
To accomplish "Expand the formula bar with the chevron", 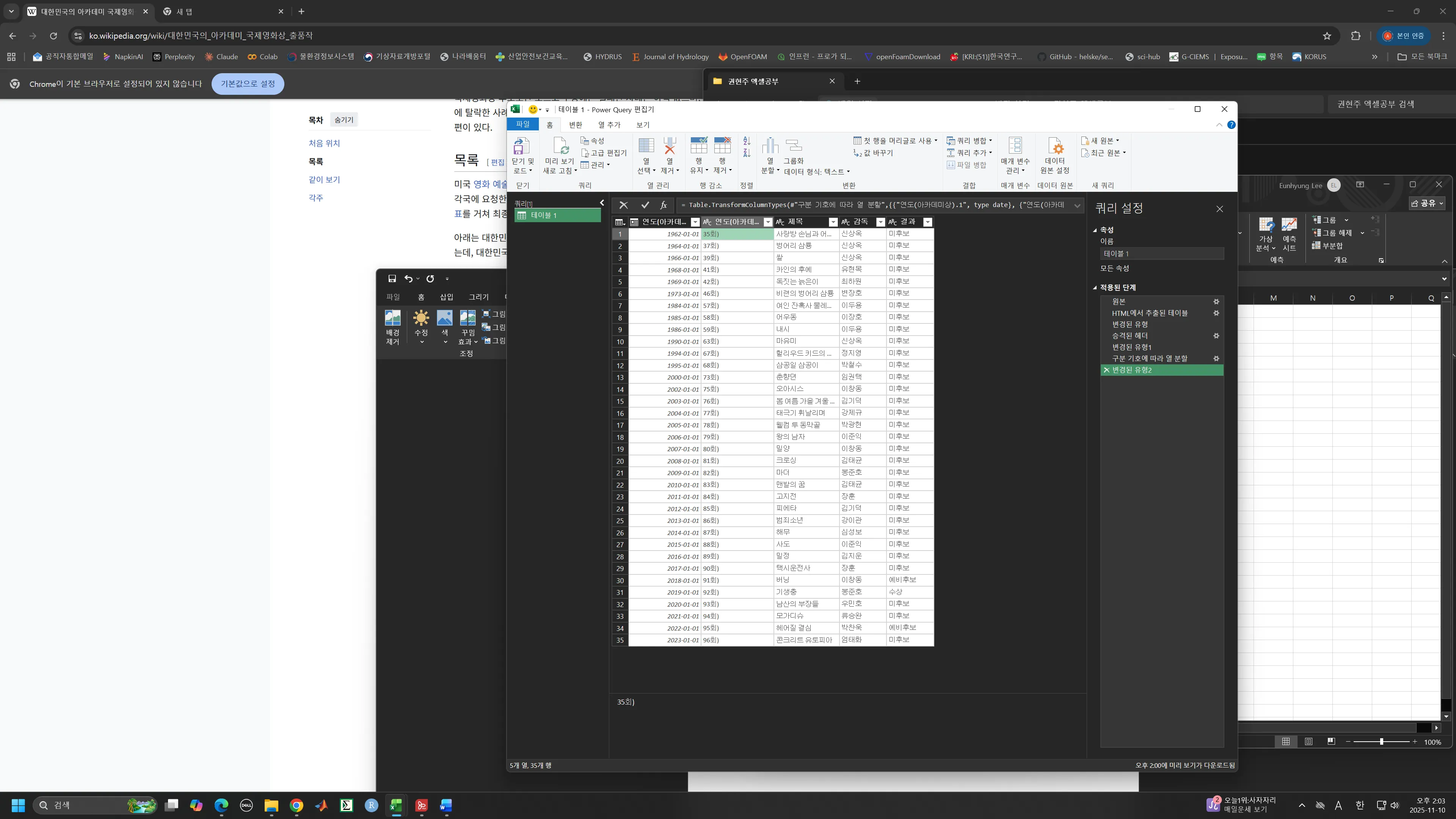I will tap(1077, 205).
